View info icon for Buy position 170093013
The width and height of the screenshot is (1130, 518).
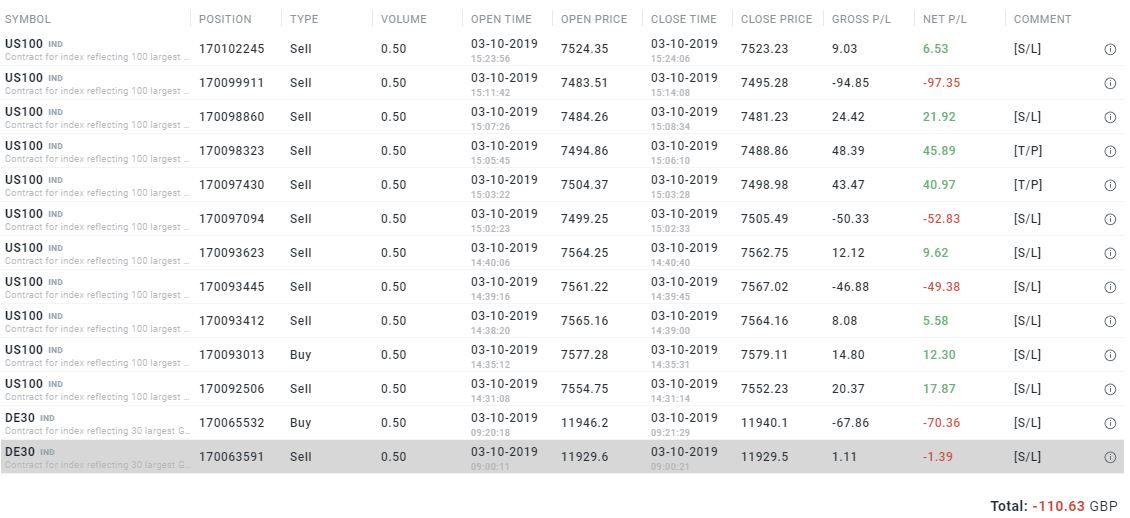pos(1110,355)
